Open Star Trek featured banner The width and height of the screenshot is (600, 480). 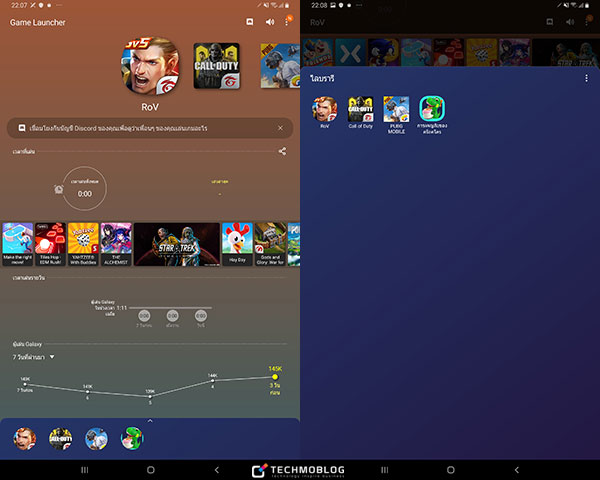pos(177,244)
